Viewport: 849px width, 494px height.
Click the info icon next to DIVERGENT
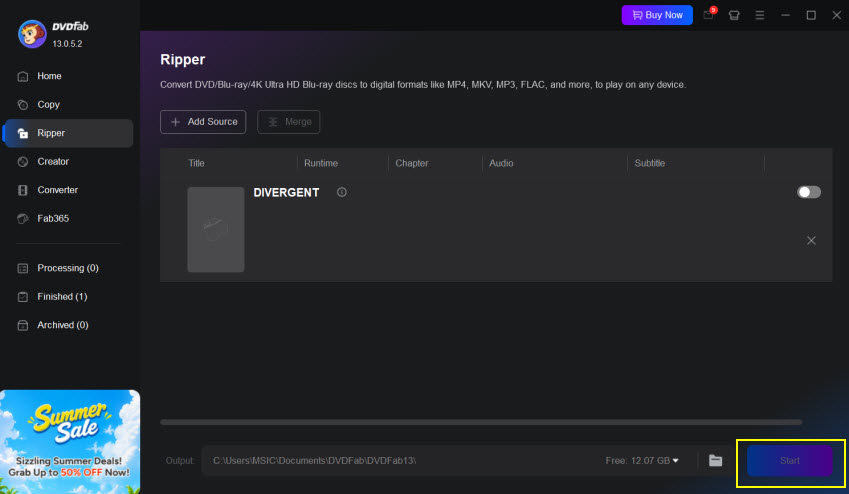point(342,192)
